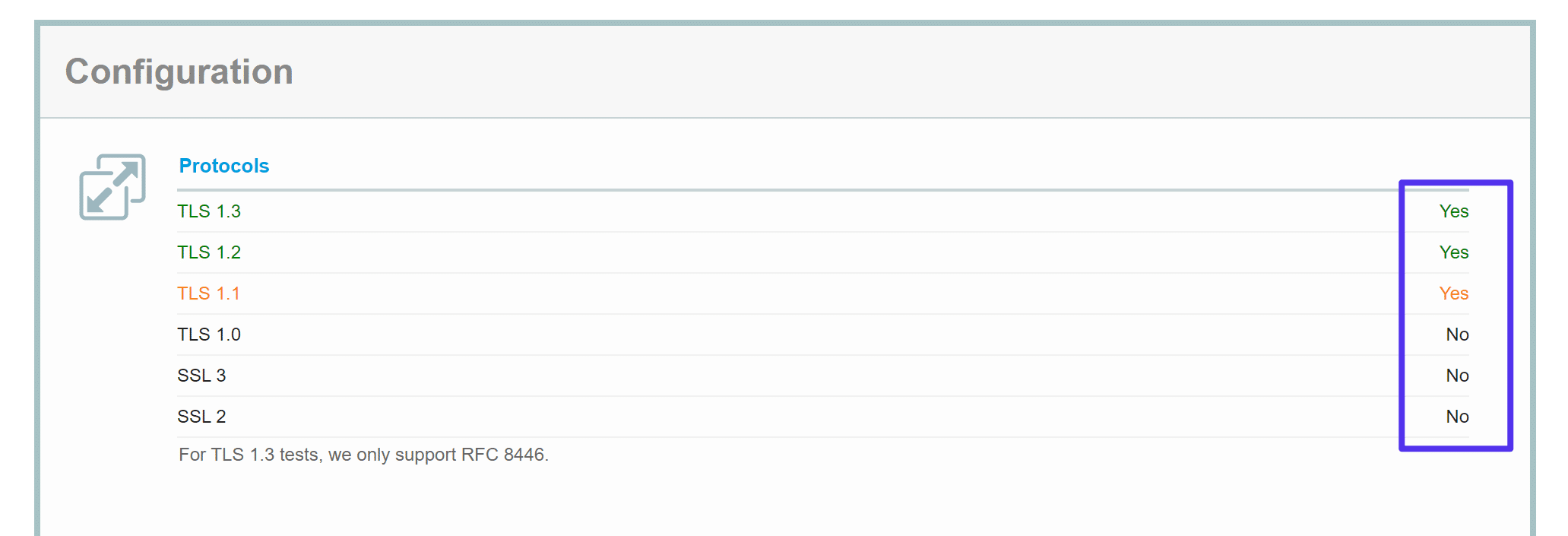
Task: Click the orange Yes for TLS 1.1
Action: pos(1453,293)
